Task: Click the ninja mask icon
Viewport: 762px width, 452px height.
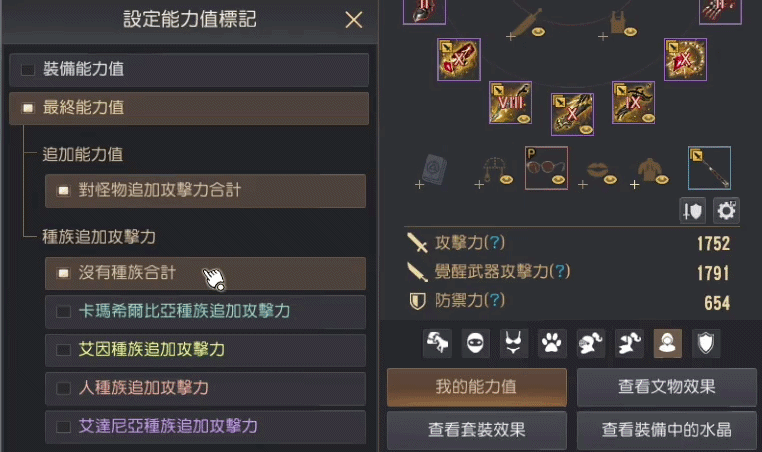Action: coord(475,343)
